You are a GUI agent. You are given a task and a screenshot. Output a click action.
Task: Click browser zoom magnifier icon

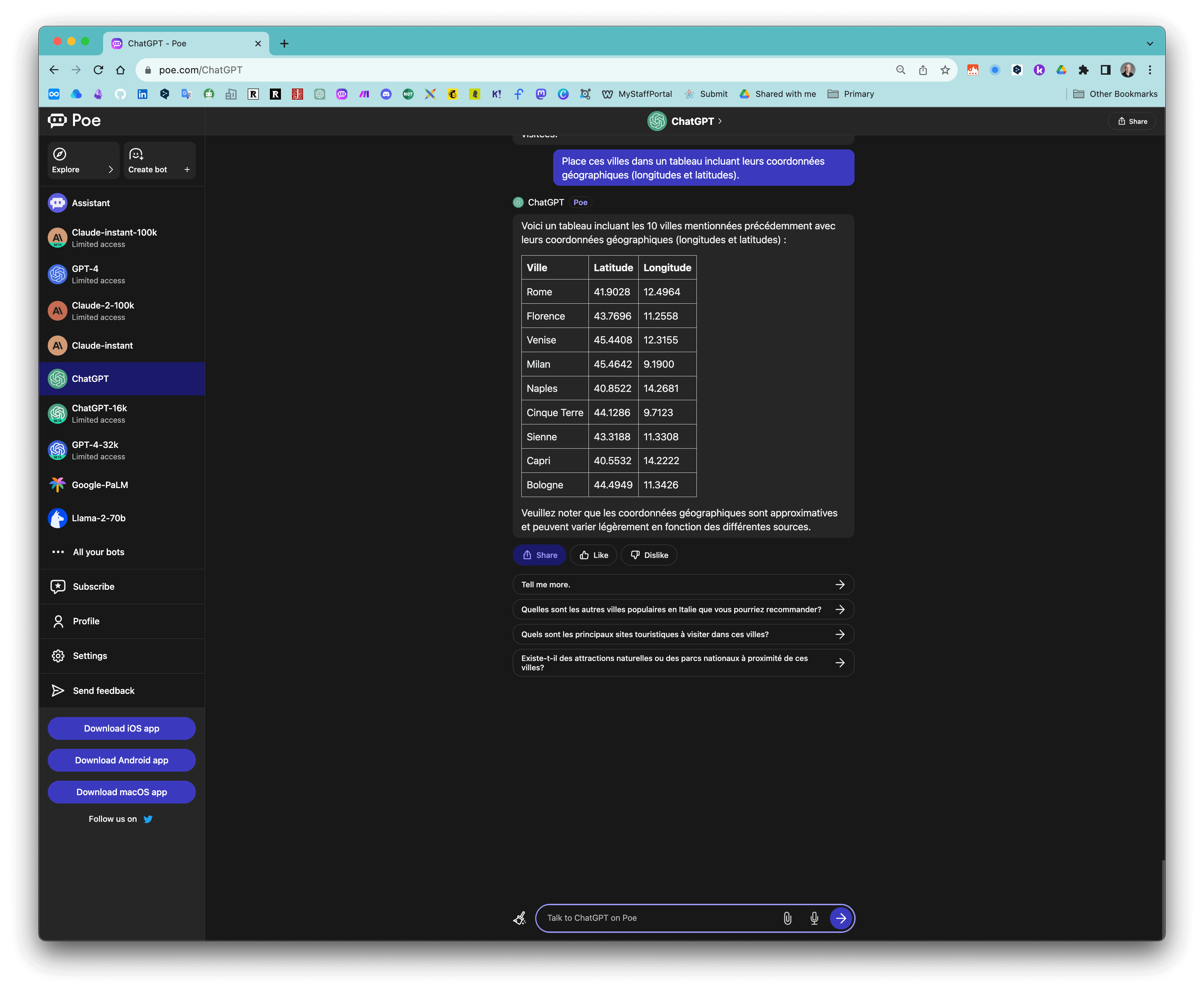coord(901,70)
